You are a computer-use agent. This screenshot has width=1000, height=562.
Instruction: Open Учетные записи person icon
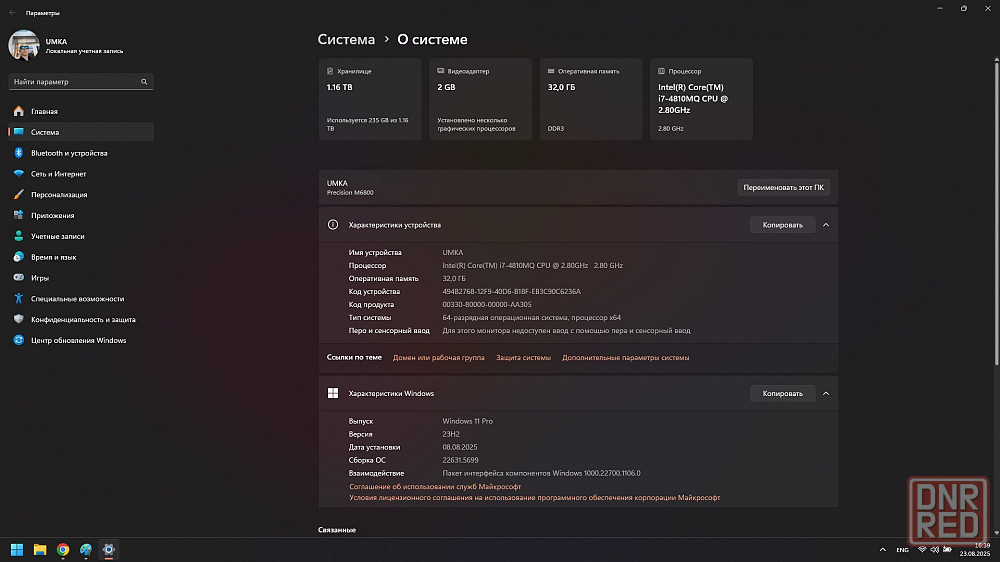click(18, 236)
